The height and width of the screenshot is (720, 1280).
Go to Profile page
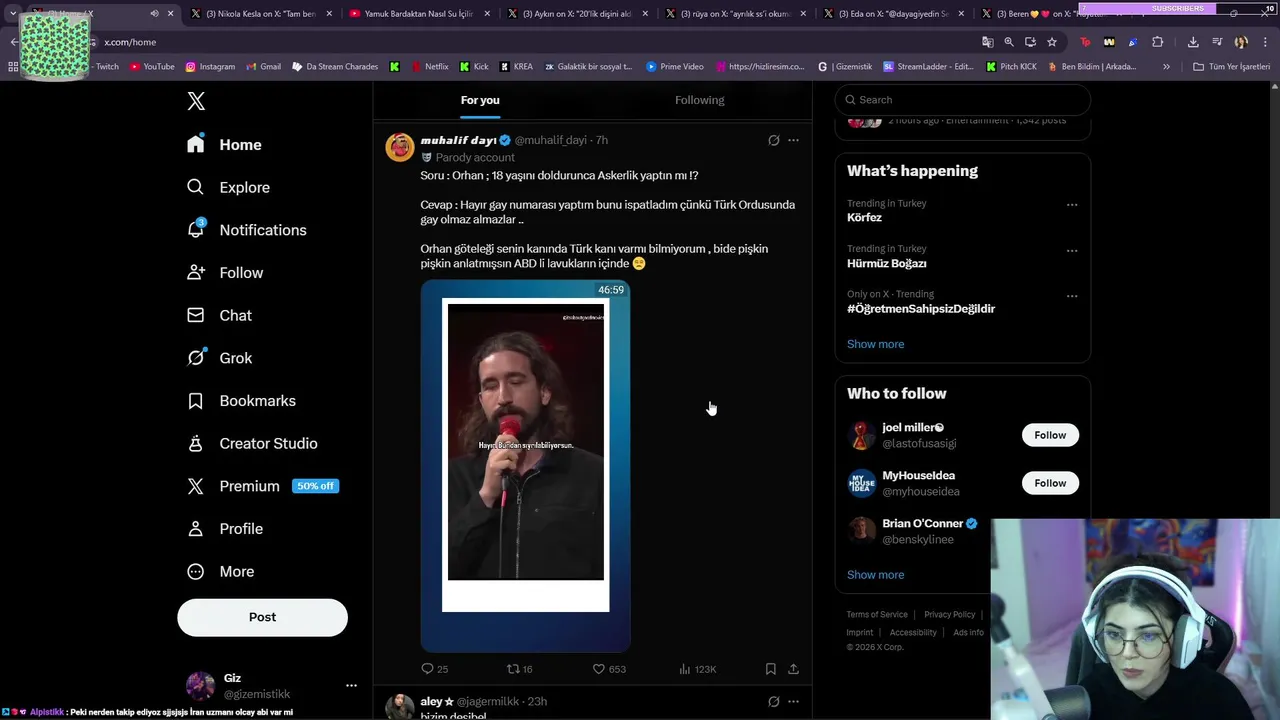225,529
